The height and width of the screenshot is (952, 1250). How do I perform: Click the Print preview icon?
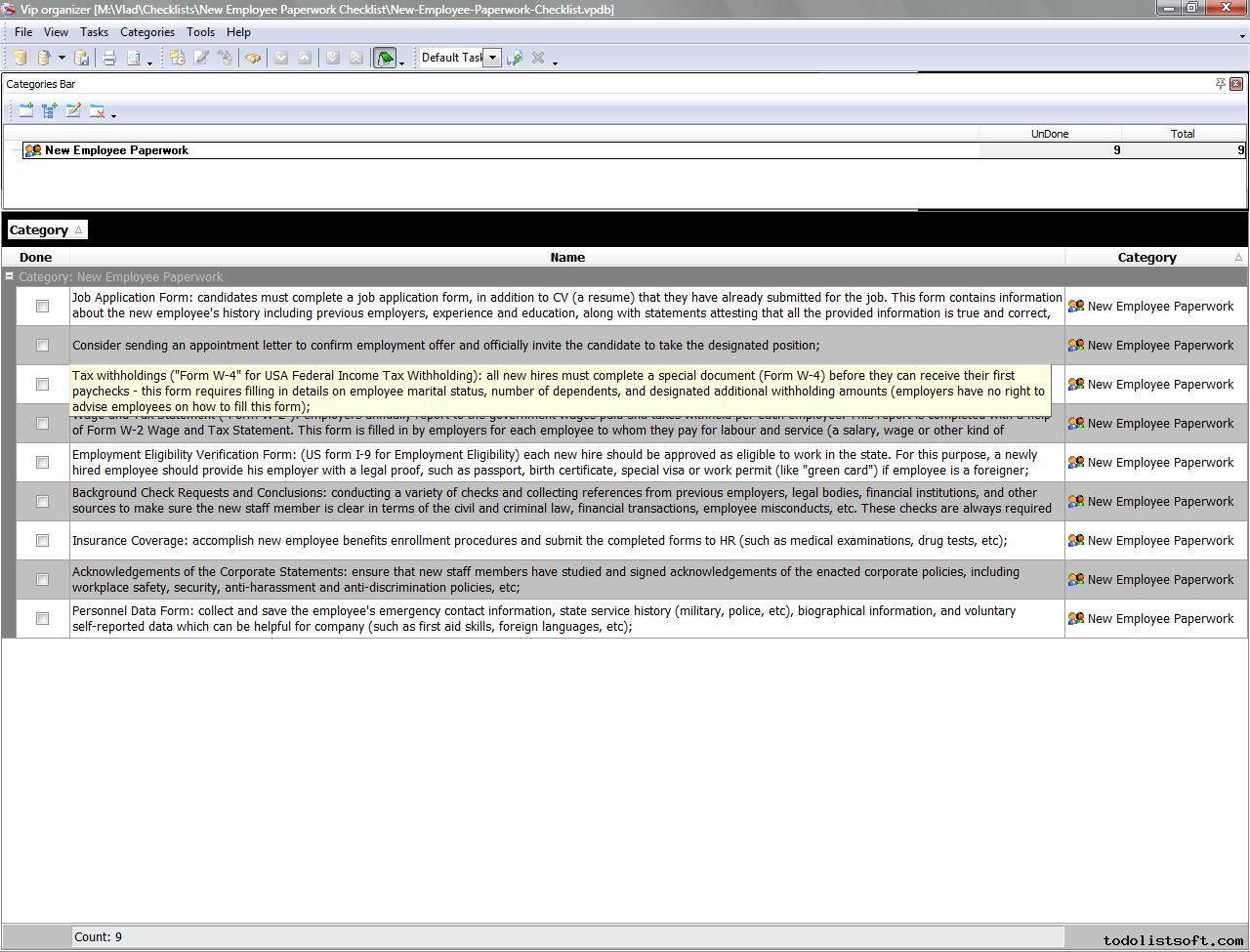coord(134,59)
